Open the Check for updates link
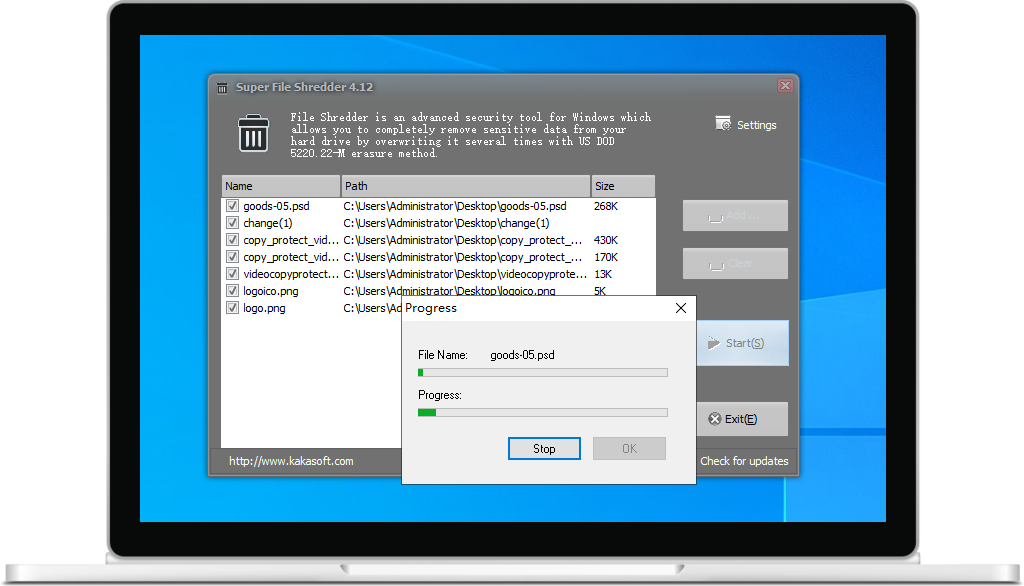The image size is (1024, 586). 744,461
